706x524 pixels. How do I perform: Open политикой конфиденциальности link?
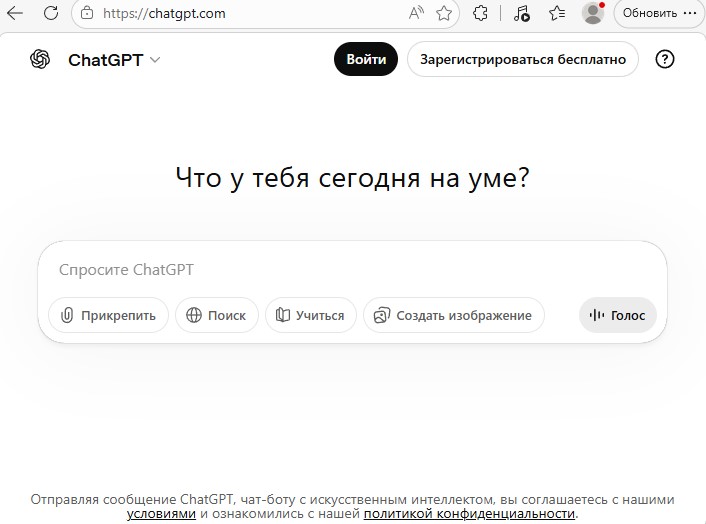tap(469, 514)
